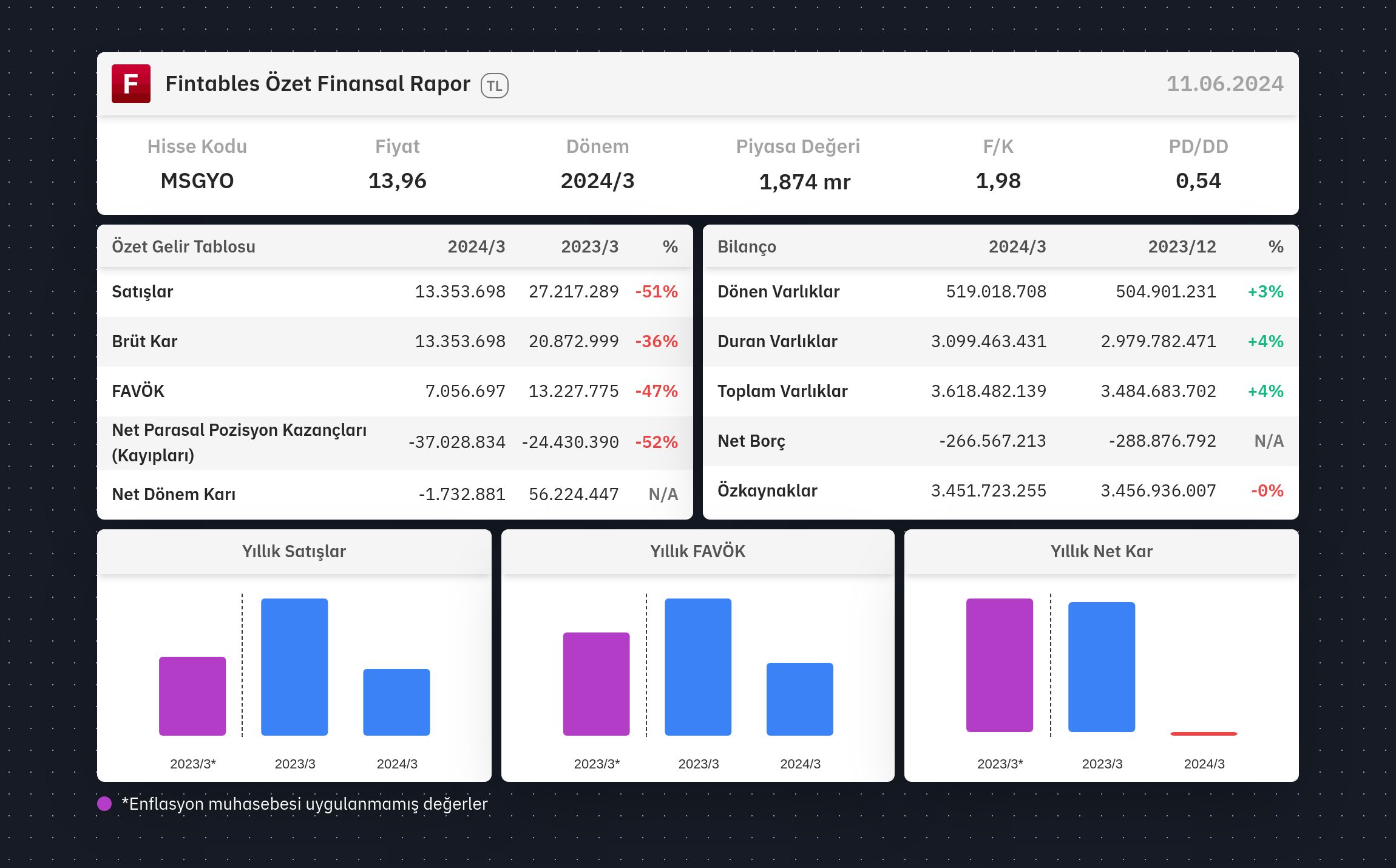The width and height of the screenshot is (1396, 868).
Task: Click the Net Dönem Karı value -1.732.881
Action: (462, 495)
